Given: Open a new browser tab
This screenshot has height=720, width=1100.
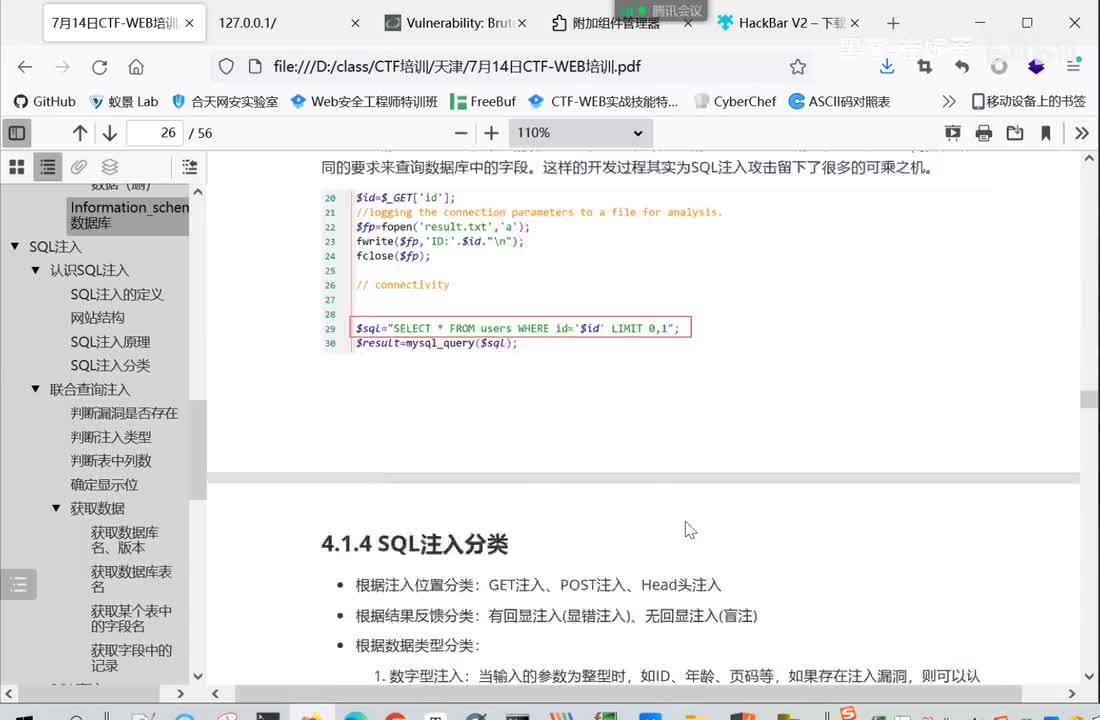Looking at the screenshot, I should pyautogui.click(x=893, y=23).
